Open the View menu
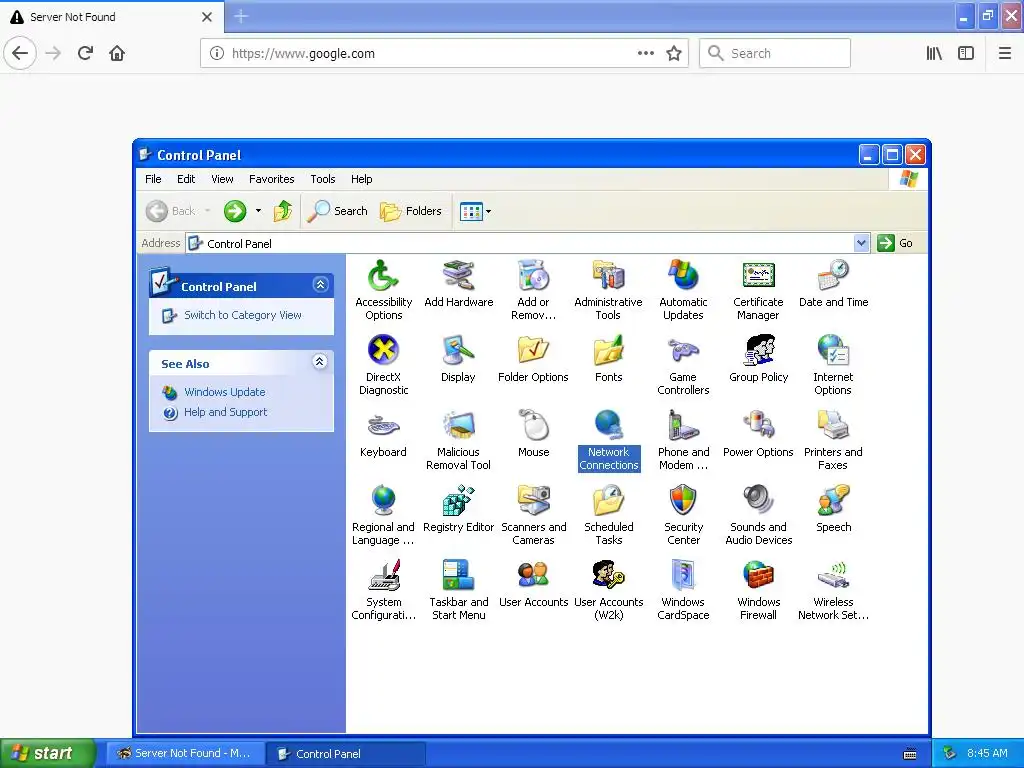This screenshot has height=768, width=1024. point(222,179)
